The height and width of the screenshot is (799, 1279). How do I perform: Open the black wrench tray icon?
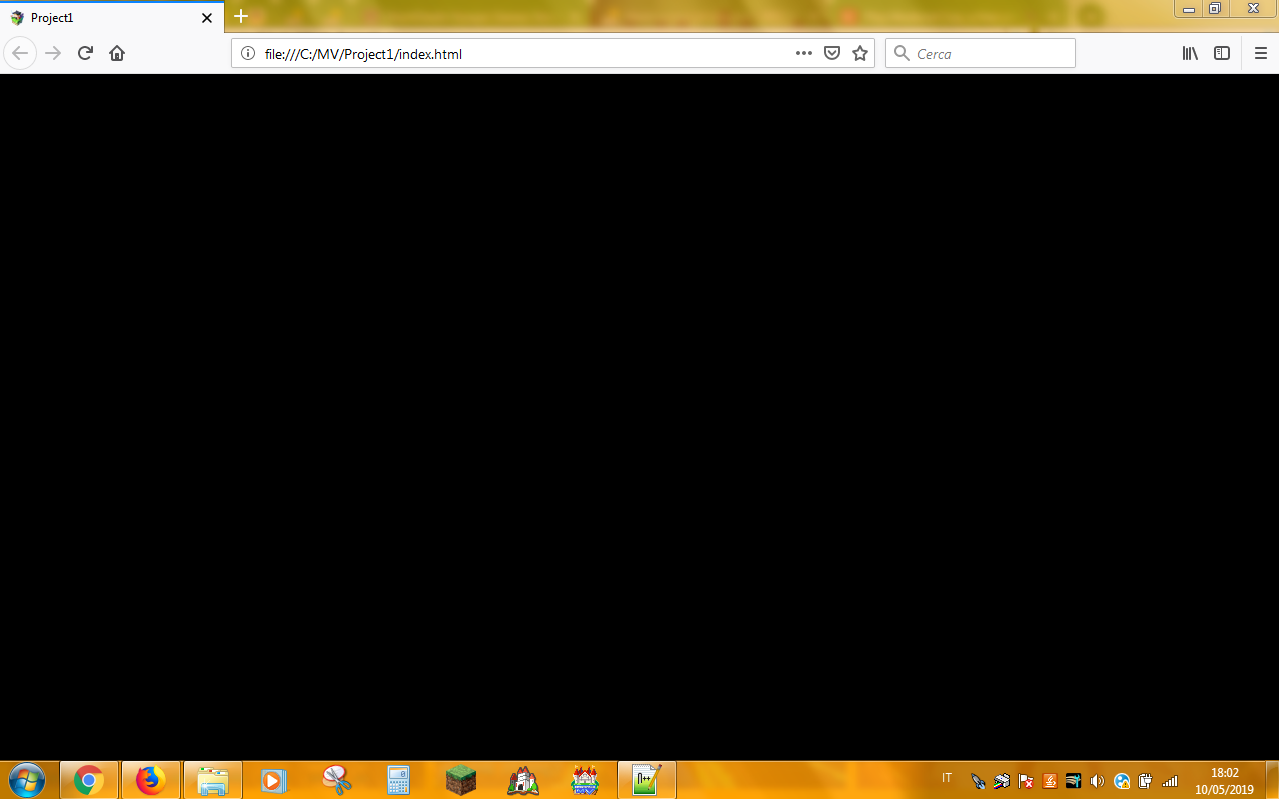(1074, 781)
